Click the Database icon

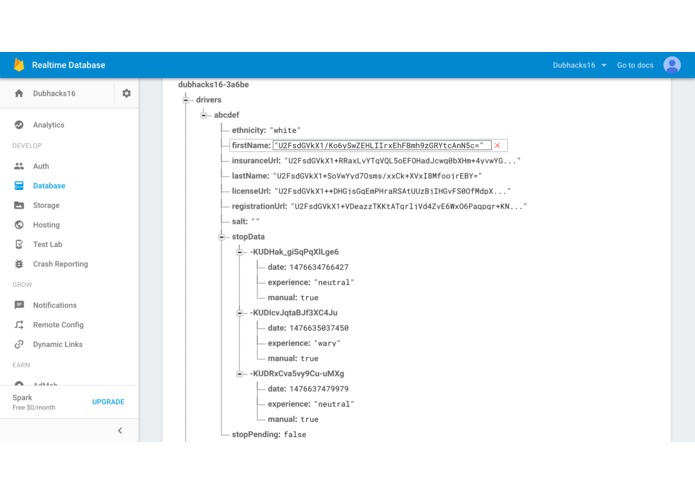(19, 186)
